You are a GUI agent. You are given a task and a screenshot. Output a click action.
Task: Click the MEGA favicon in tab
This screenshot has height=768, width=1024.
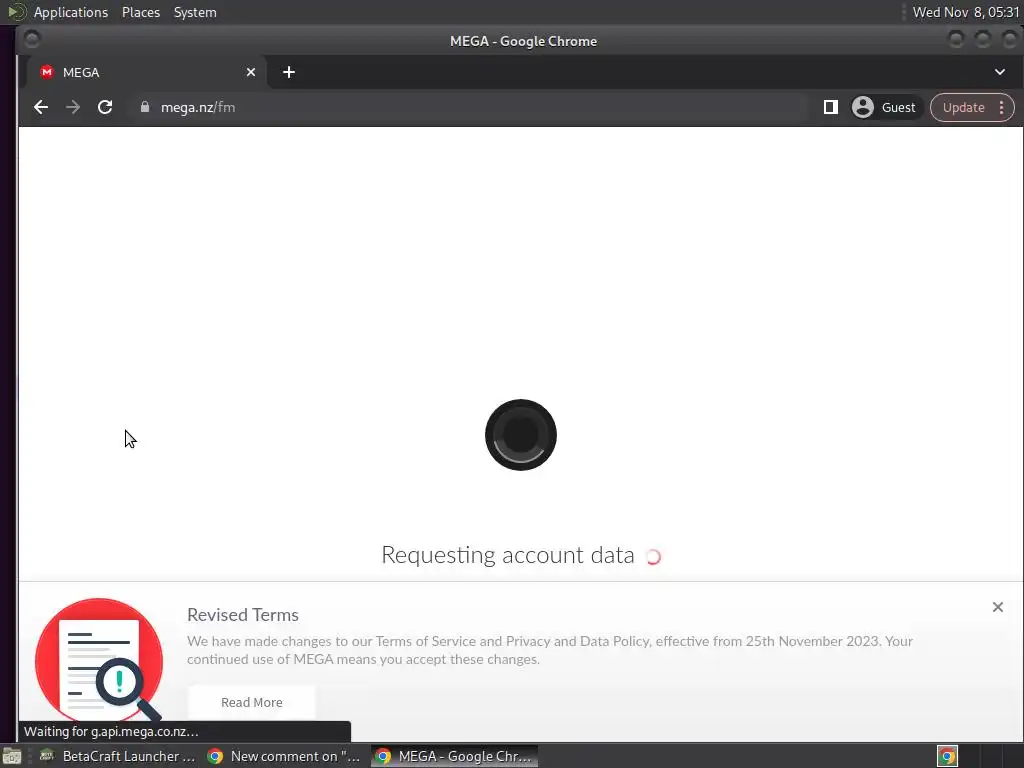click(x=46, y=72)
